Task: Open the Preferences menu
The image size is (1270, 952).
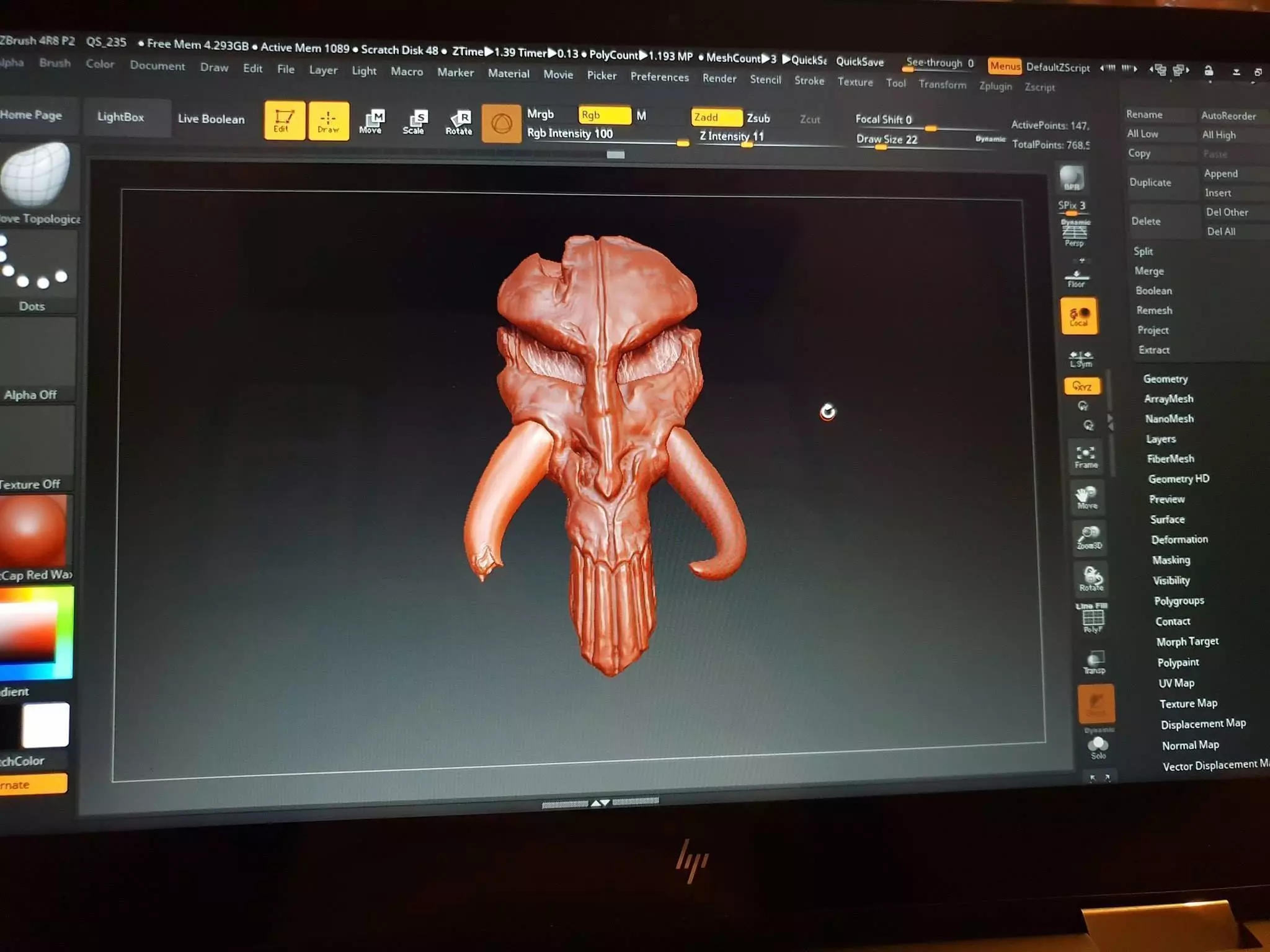Action: (659, 77)
